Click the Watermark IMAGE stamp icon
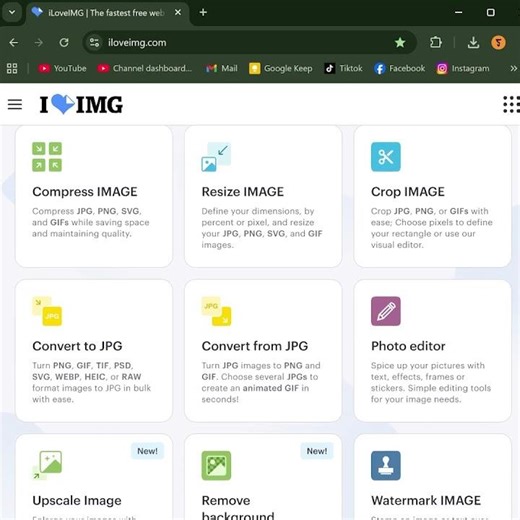The width and height of the screenshot is (520, 520). tap(386, 465)
